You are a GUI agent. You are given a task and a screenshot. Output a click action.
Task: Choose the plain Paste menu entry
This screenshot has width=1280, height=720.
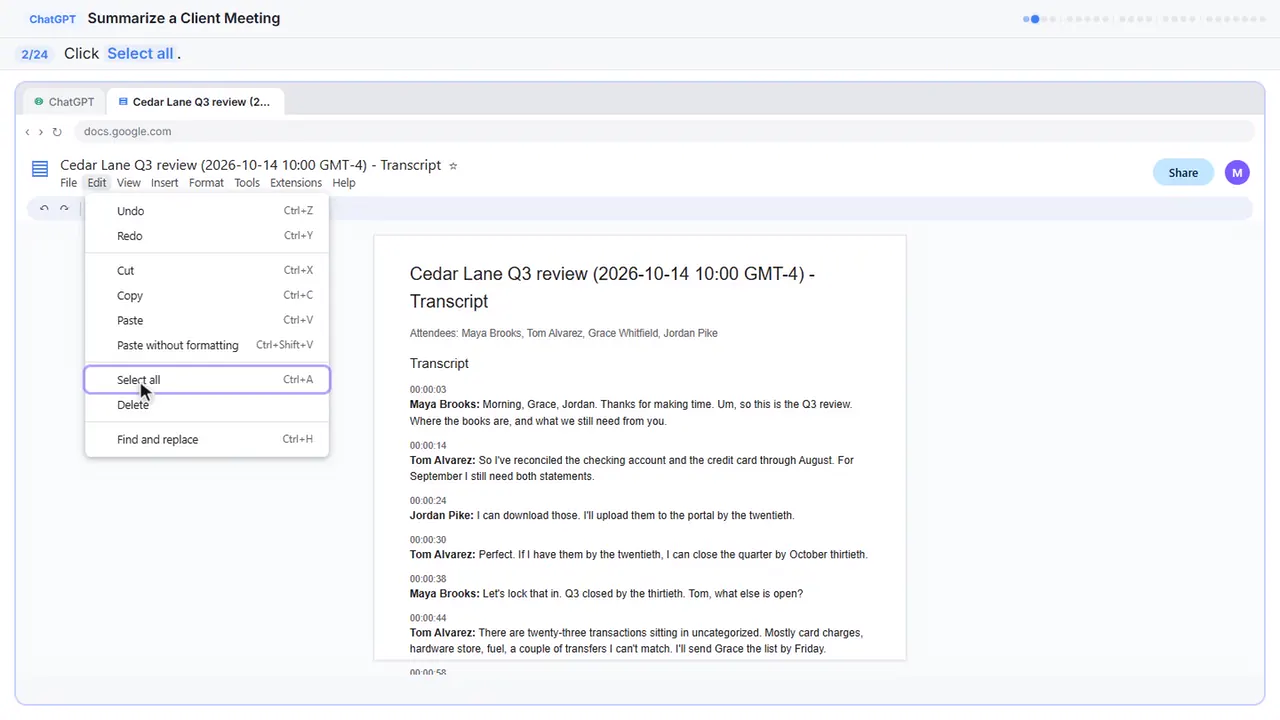[x=207, y=321]
